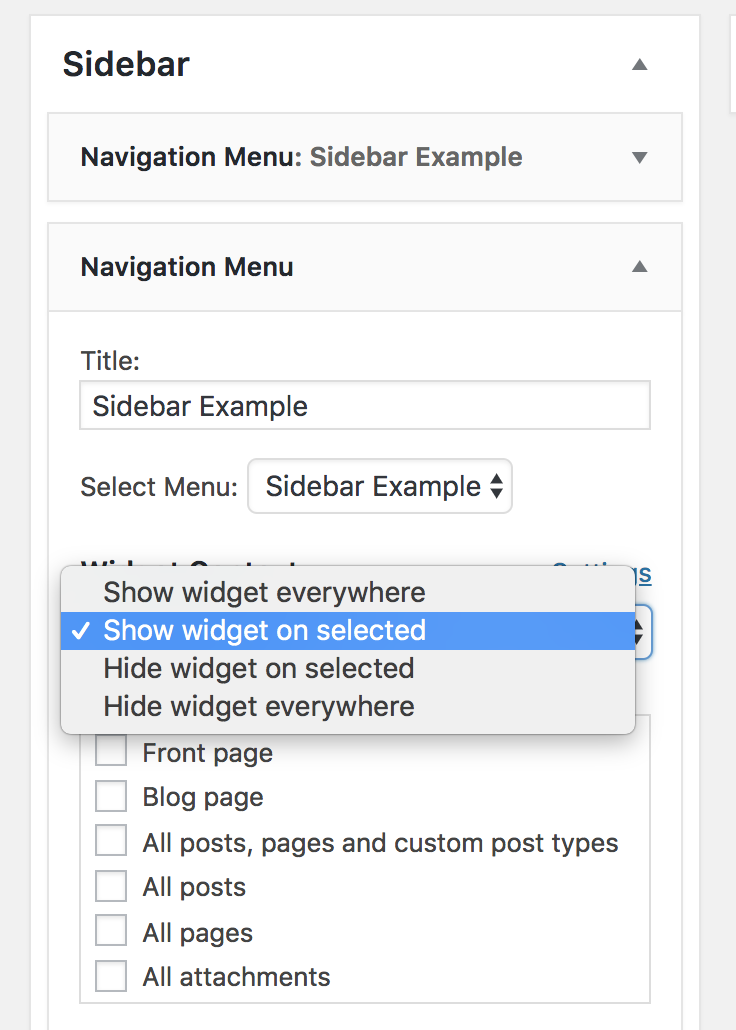Click the Sidebar heading title

click(126, 64)
